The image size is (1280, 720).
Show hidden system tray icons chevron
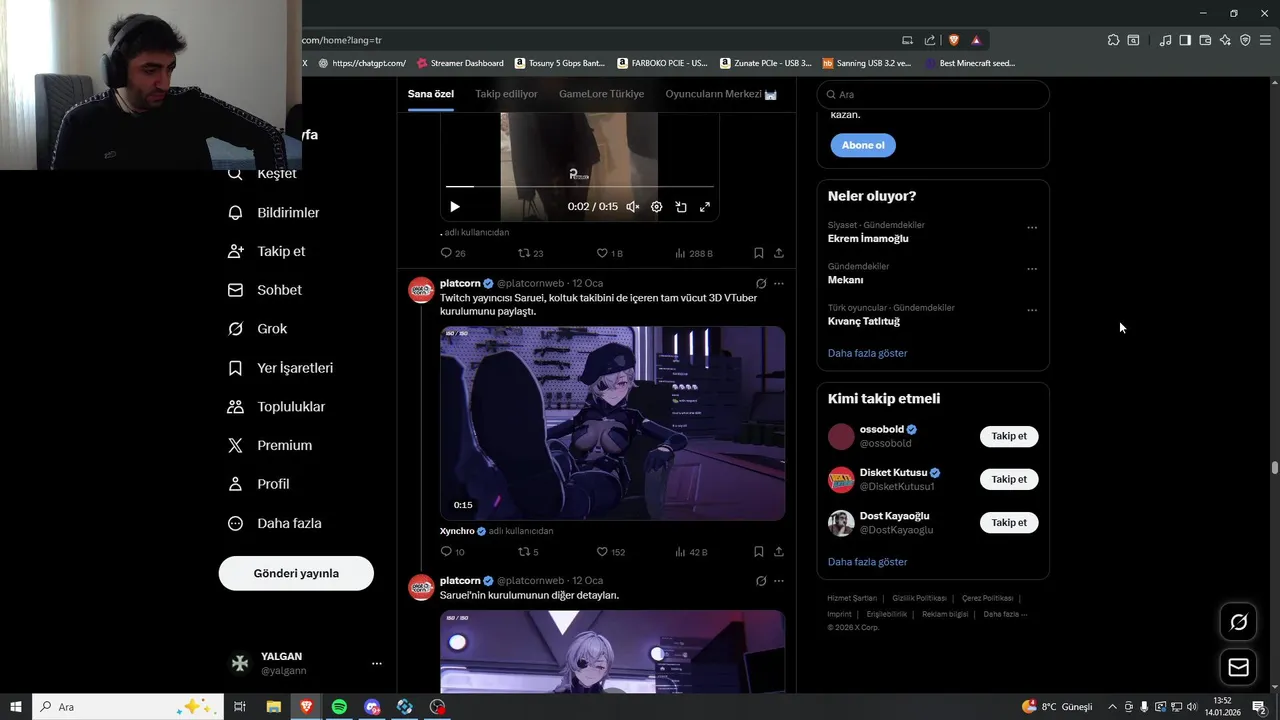[x=1112, y=707]
